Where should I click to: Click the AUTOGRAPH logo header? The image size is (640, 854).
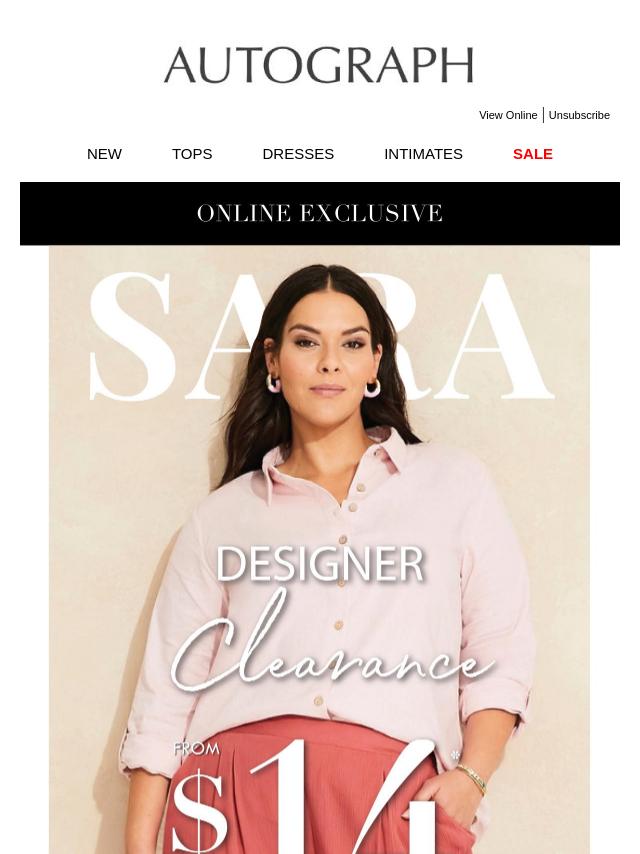[319, 65]
